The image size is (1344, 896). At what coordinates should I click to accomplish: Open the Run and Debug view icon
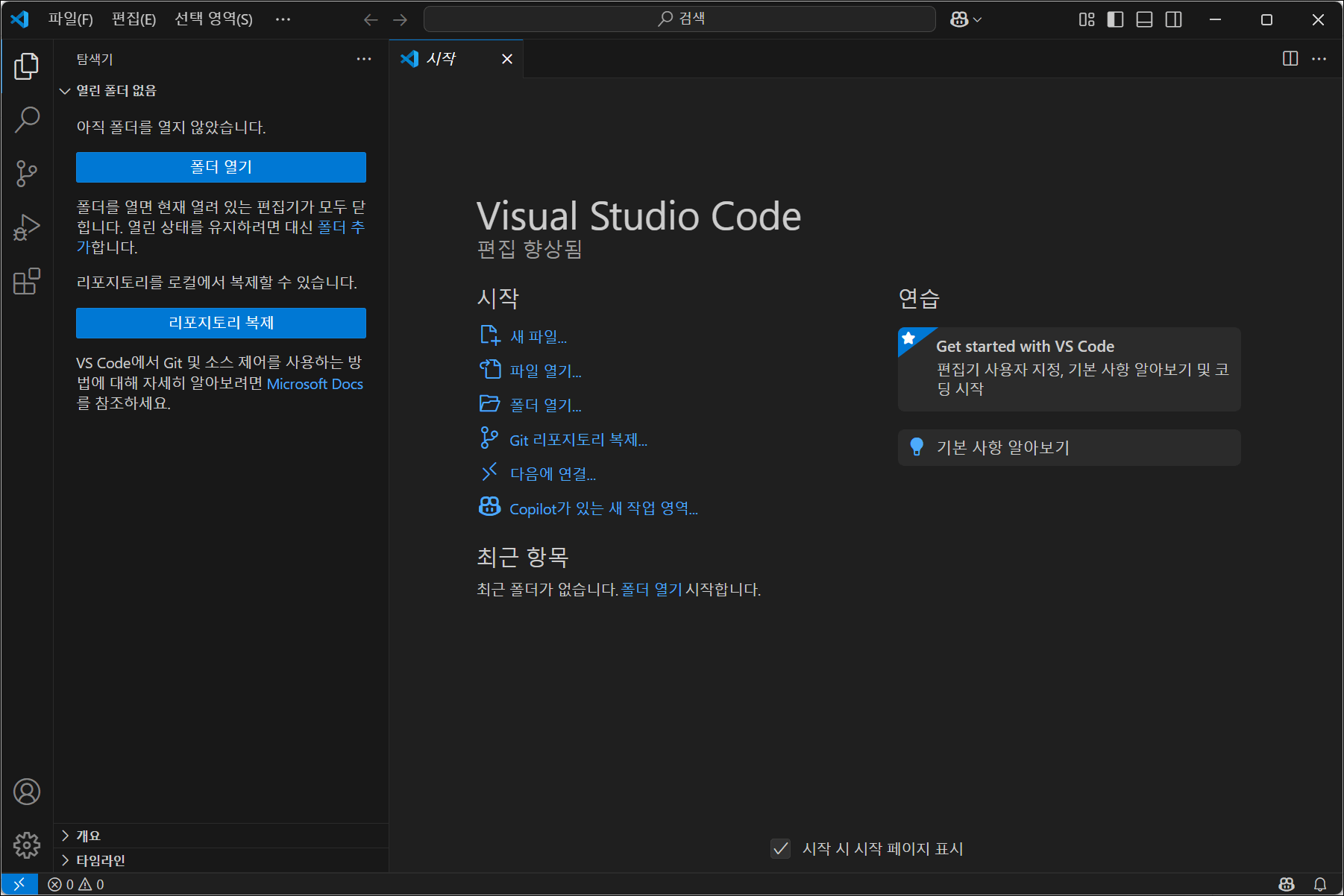[x=27, y=227]
